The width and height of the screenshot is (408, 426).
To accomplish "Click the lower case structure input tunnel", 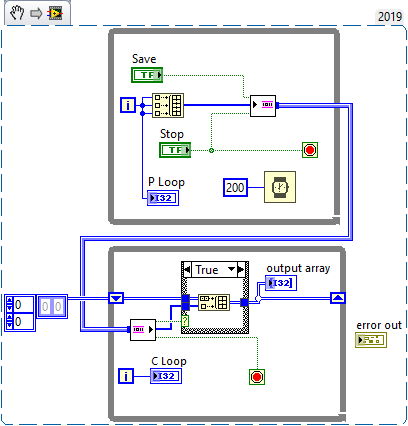I will [x=185, y=306].
